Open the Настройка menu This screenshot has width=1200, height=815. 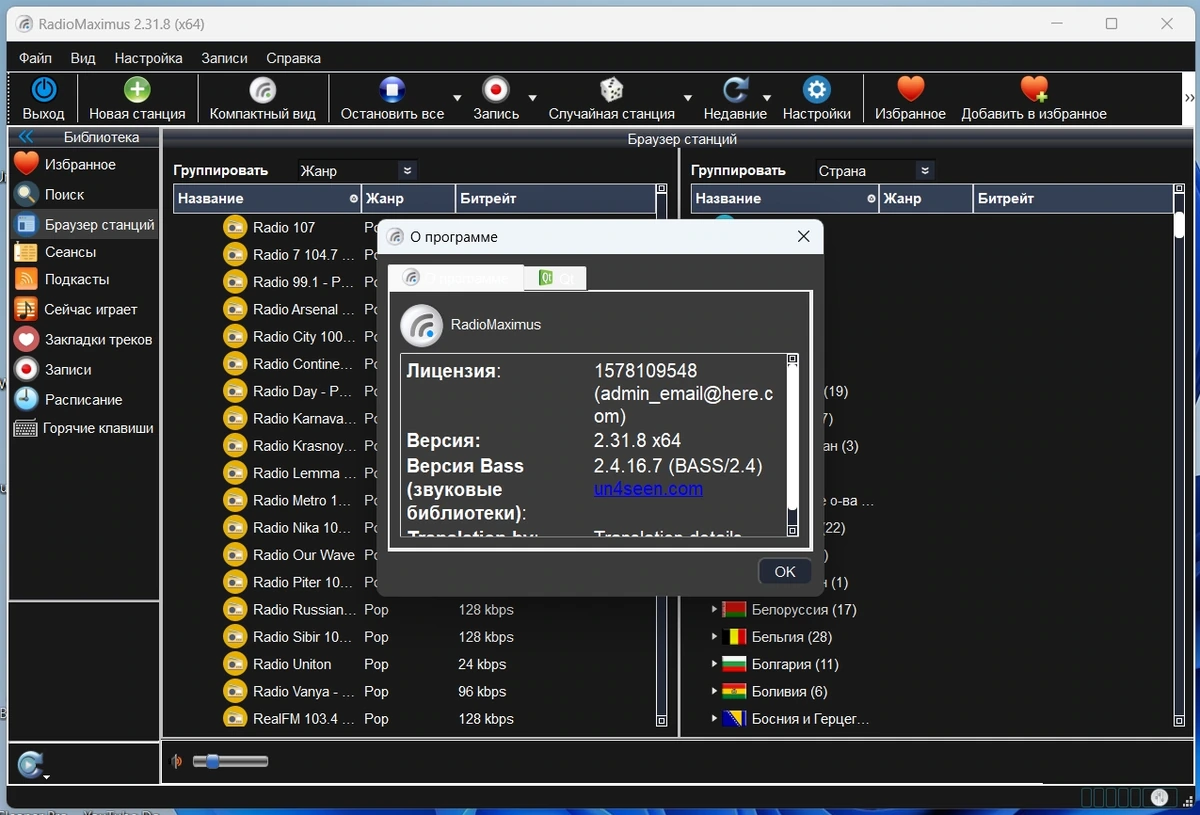click(148, 58)
